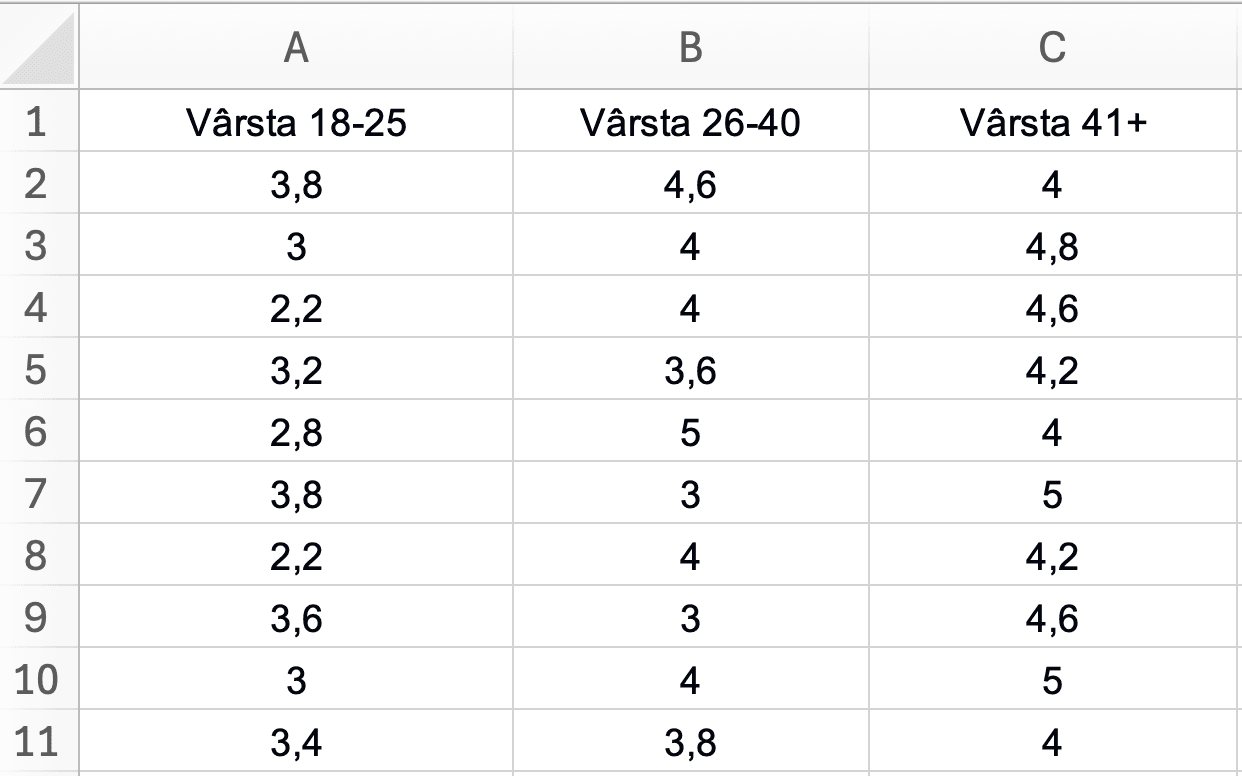The image size is (1242, 776).
Task: Select column C header
Action: [x=1052, y=48]
